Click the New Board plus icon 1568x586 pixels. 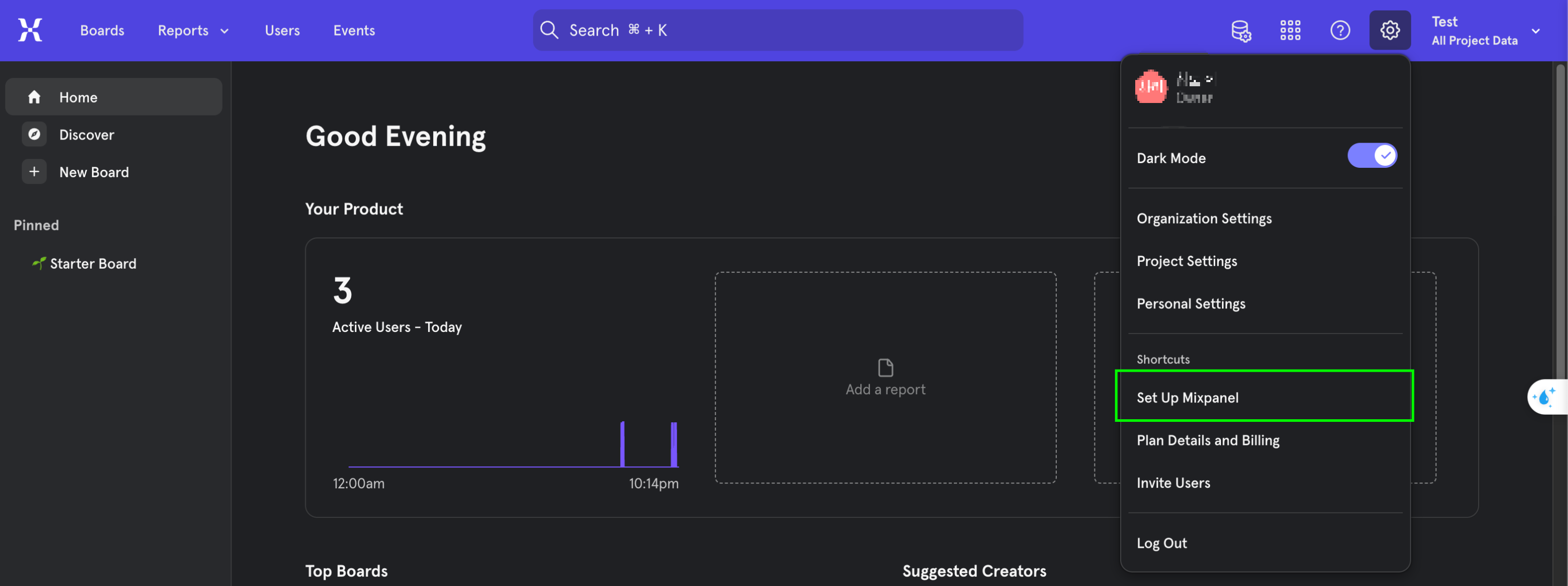[x=34, y=172]
